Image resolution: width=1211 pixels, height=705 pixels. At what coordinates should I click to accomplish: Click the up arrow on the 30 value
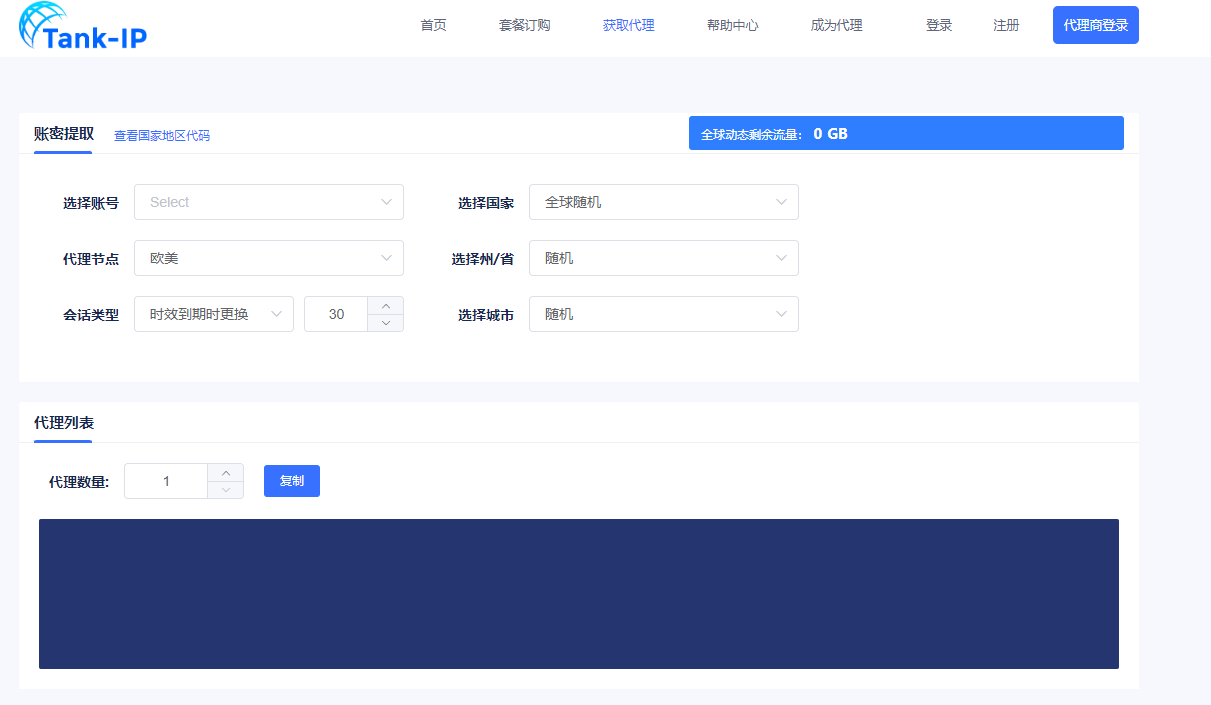tap(387, 306)
